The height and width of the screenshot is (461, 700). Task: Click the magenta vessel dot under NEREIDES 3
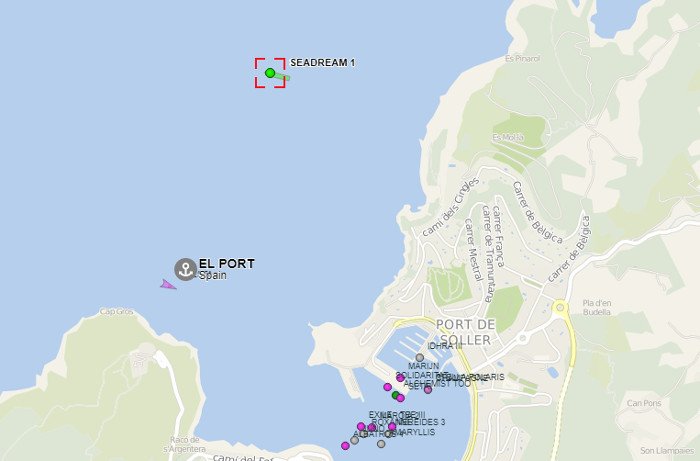(x=392, y=426)
